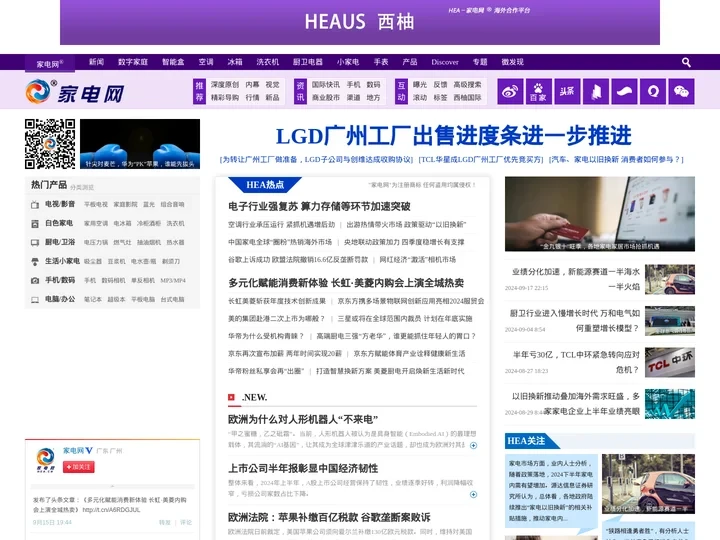
Task: Open headline LGD广州工厂出售进度条进一步推进
Action: click(453, 135)
